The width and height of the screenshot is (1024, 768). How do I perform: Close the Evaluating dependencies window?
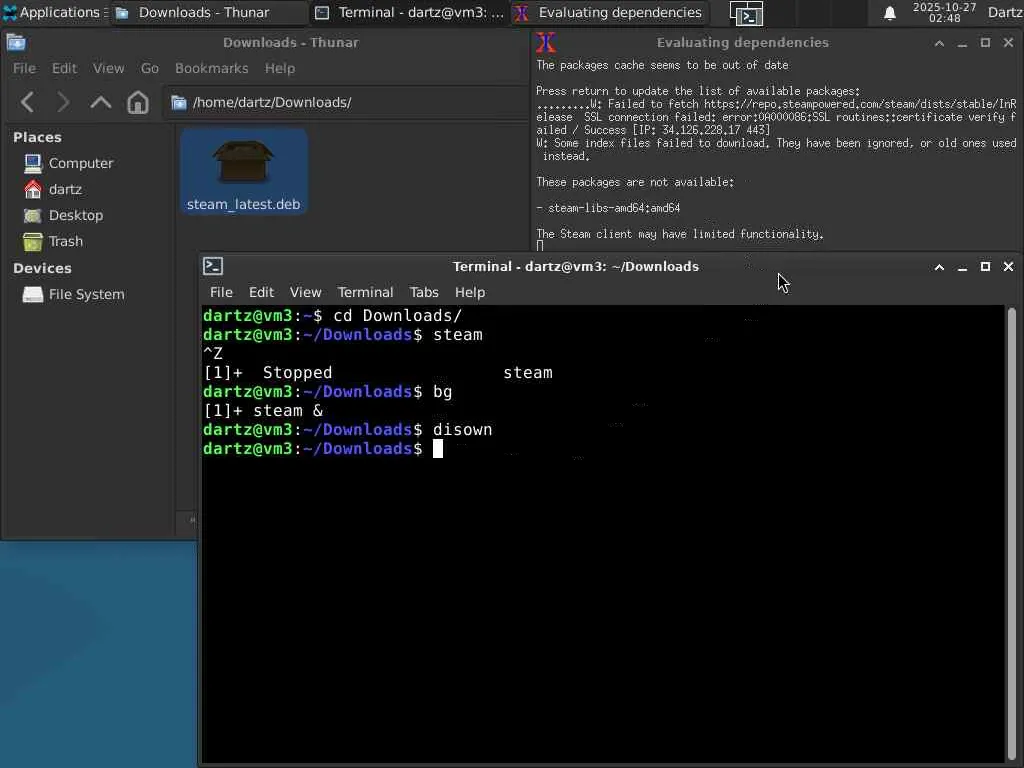1008,43
